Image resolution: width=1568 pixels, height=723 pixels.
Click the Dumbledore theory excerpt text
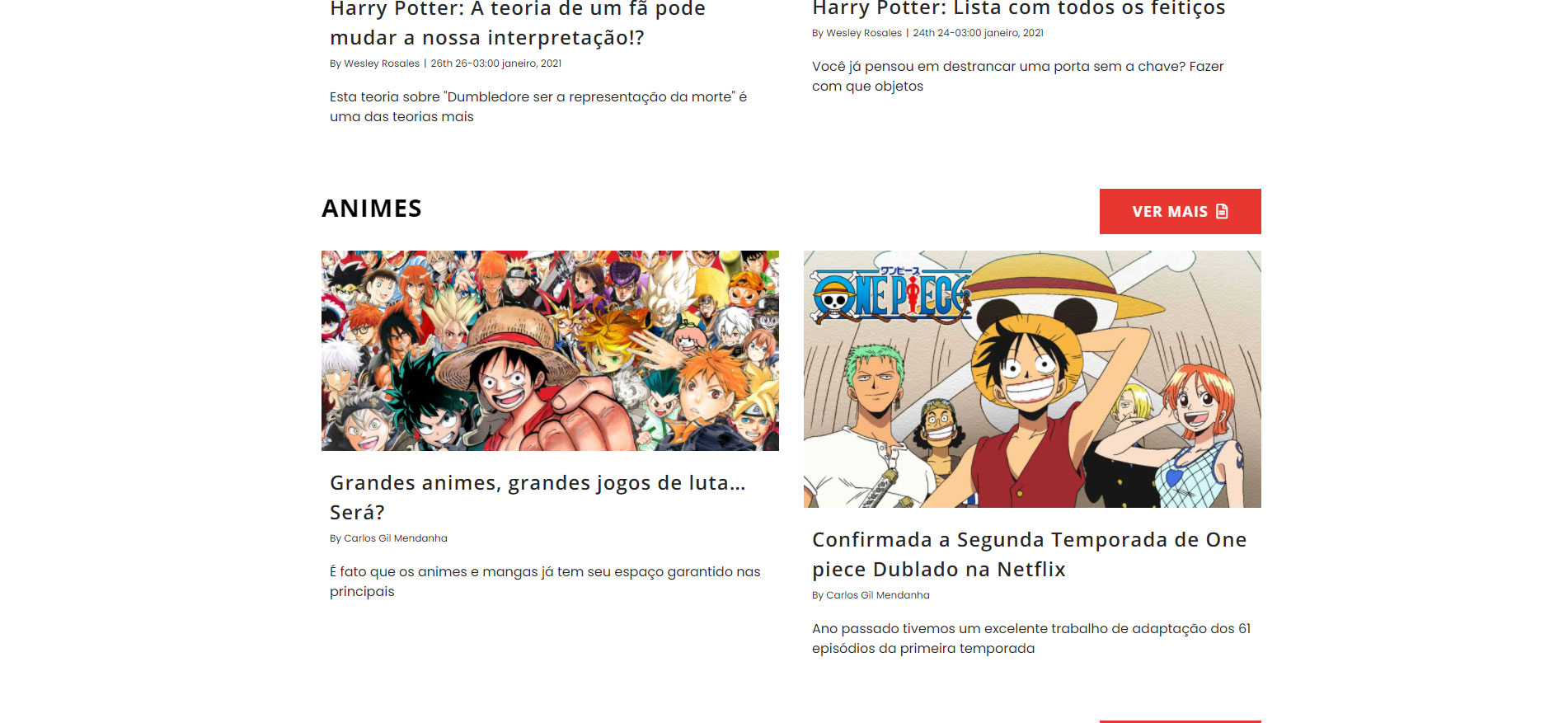tap(538, 106)
